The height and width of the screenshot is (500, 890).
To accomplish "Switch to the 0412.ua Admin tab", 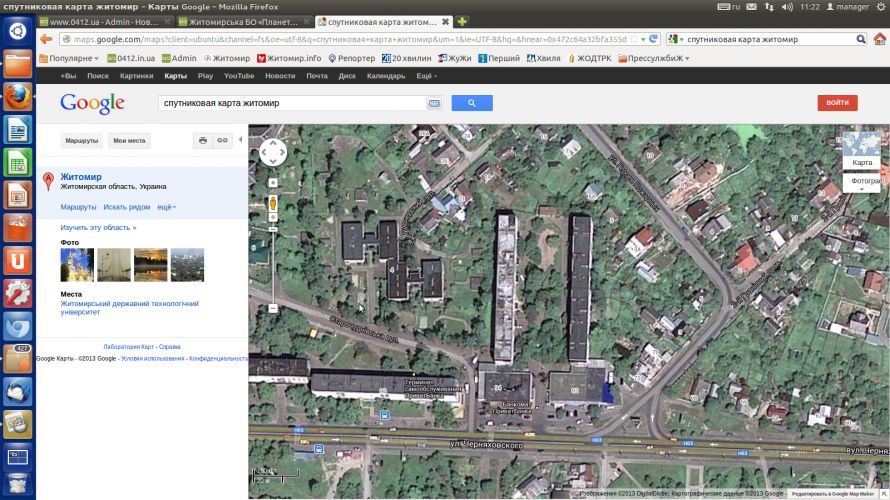I will pyautogui.click(x=104, y=22).
